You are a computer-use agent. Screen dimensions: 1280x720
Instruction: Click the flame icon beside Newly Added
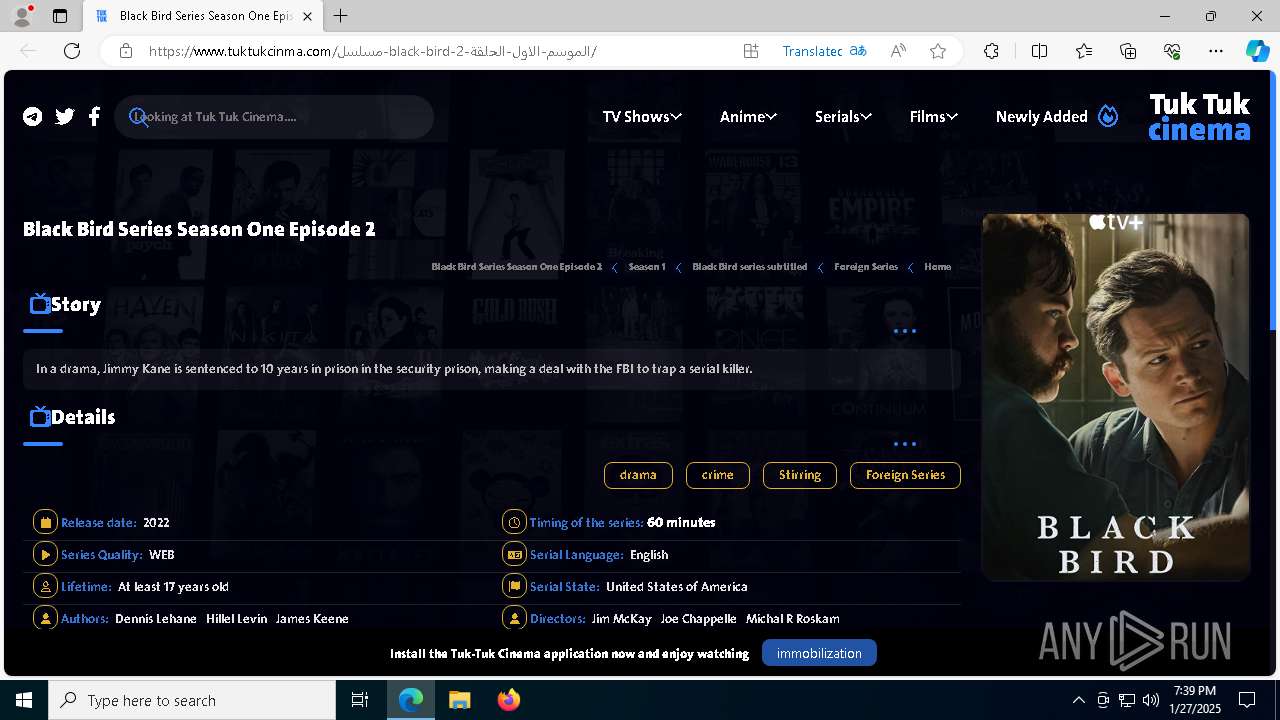1108,116
